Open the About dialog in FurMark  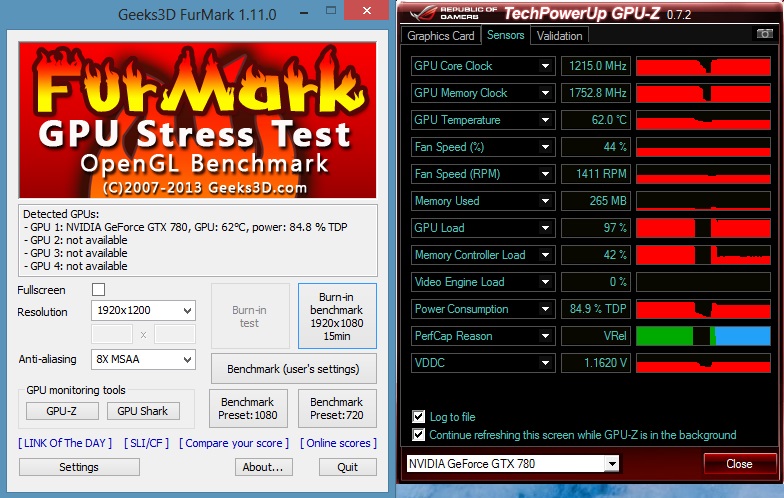264,467
